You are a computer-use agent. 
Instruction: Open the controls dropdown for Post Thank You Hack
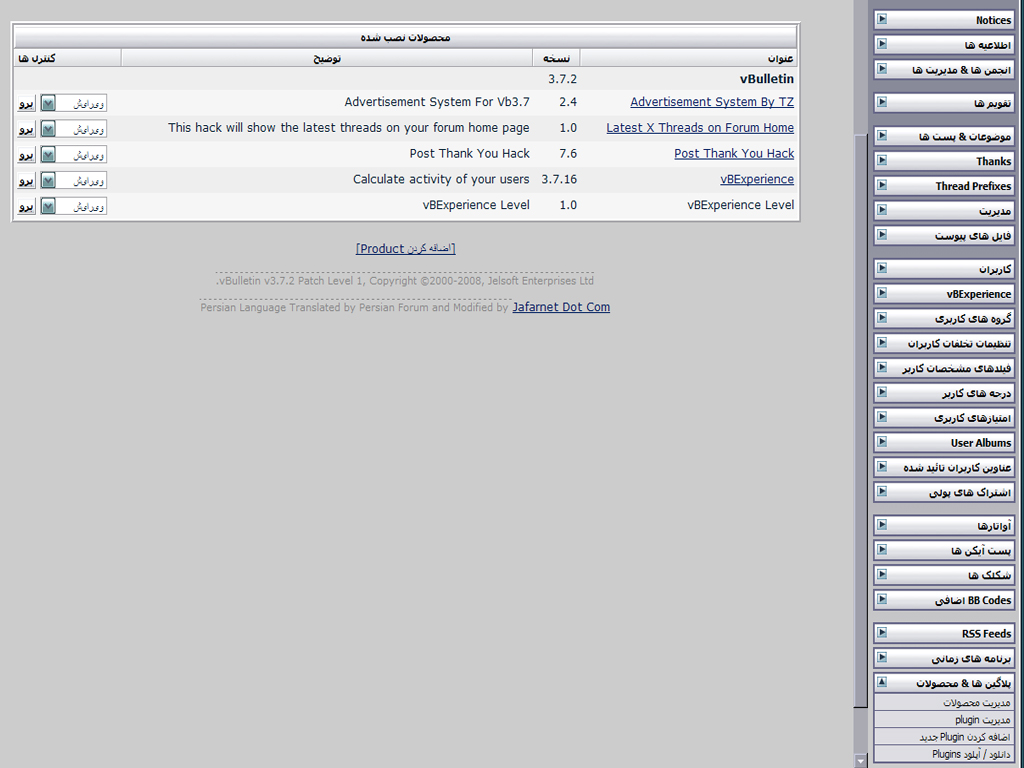(73, 155)
